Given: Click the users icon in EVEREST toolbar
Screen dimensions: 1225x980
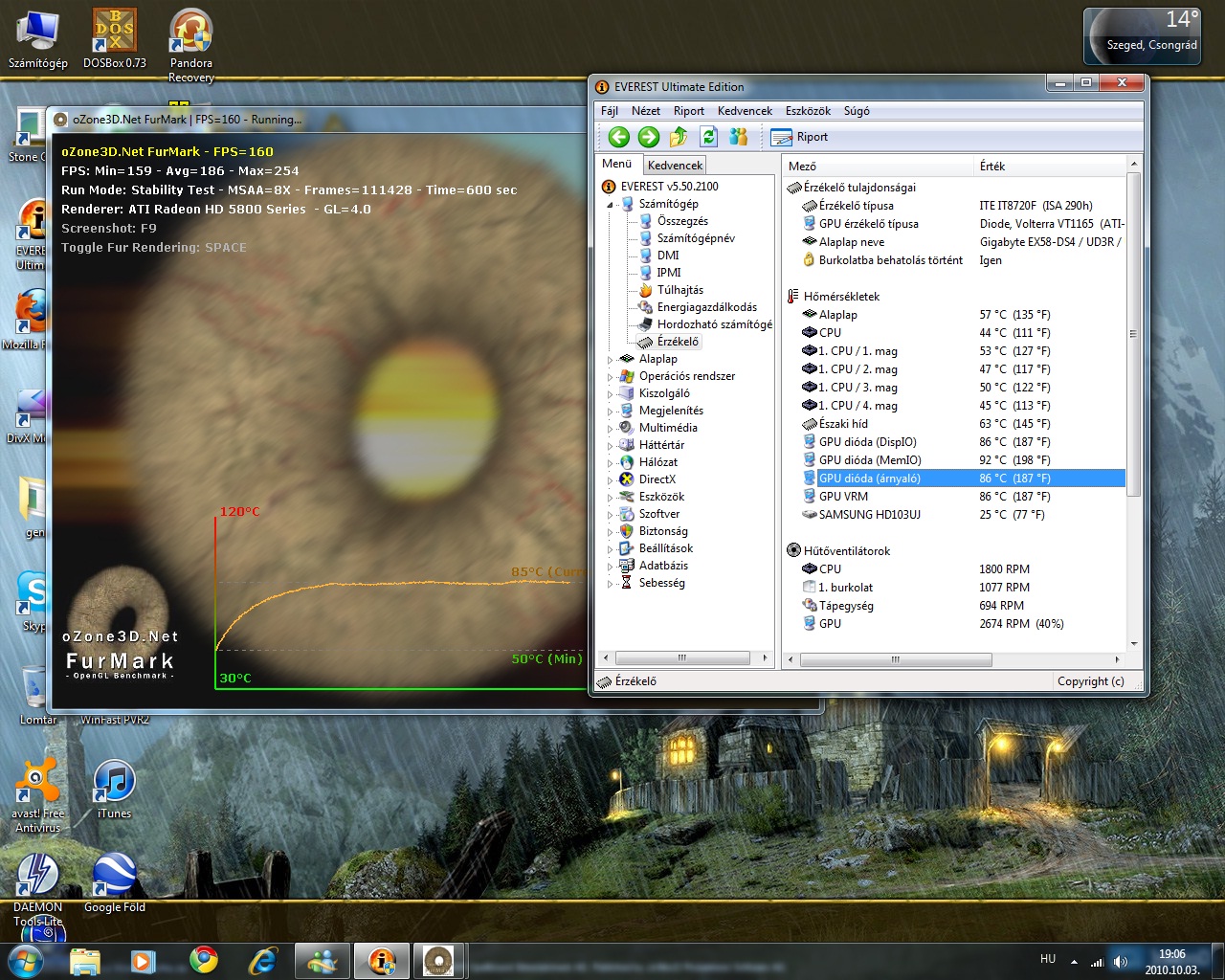Looking at the screenshot, I should [x=738, y=137].
